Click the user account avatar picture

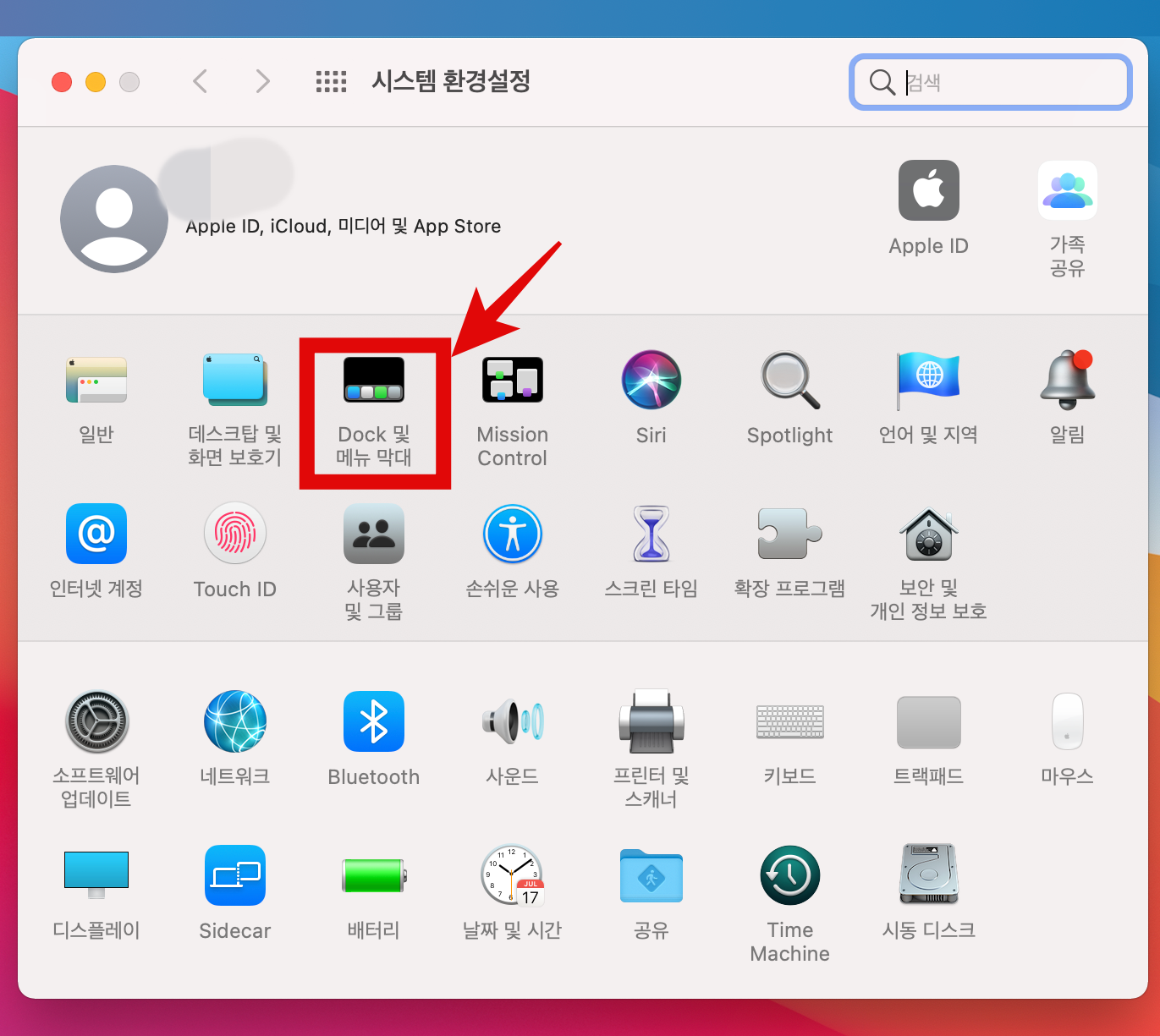tap(114, 219)
